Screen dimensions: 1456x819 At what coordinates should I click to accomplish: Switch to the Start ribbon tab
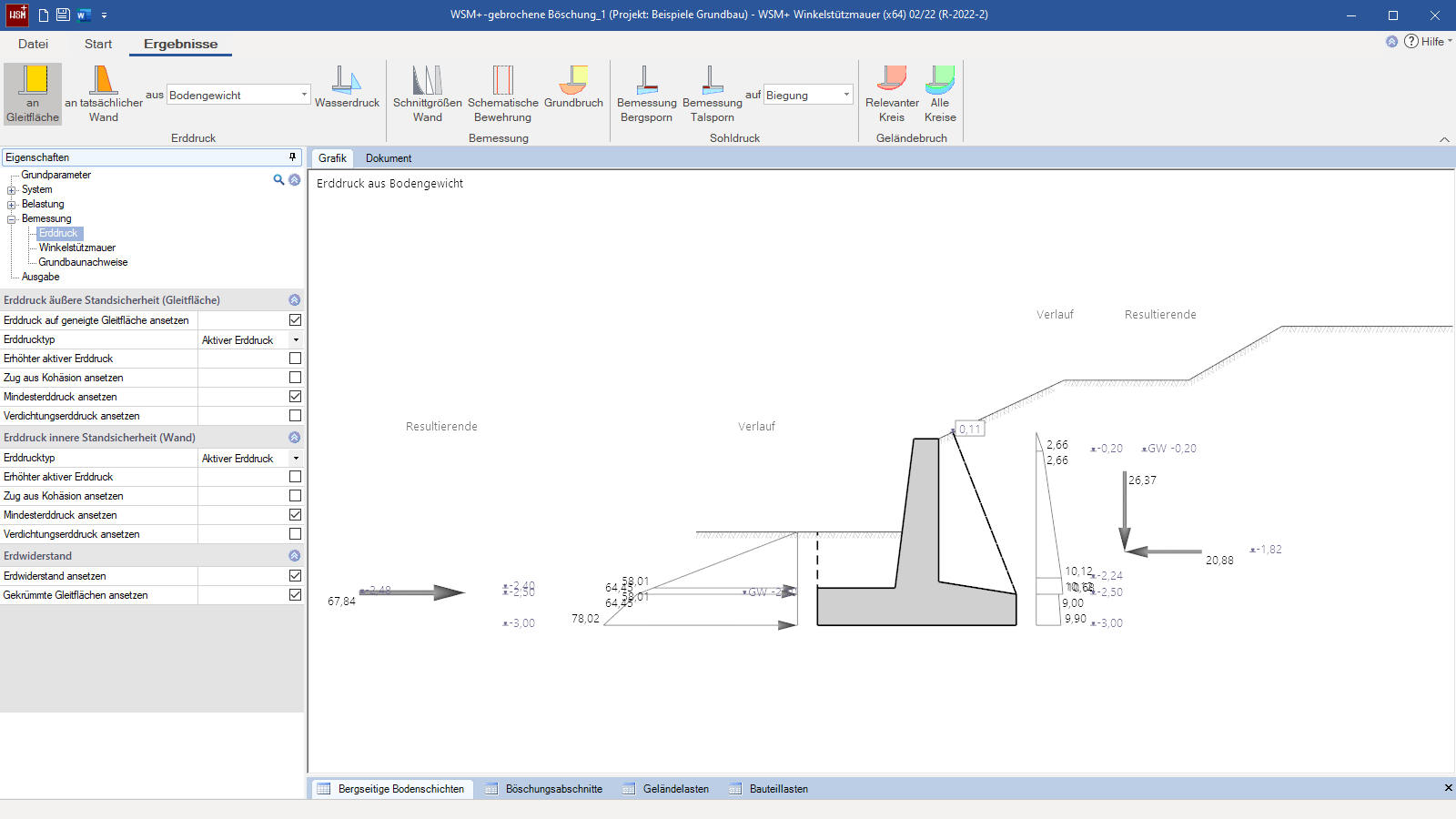click(98, 44)
